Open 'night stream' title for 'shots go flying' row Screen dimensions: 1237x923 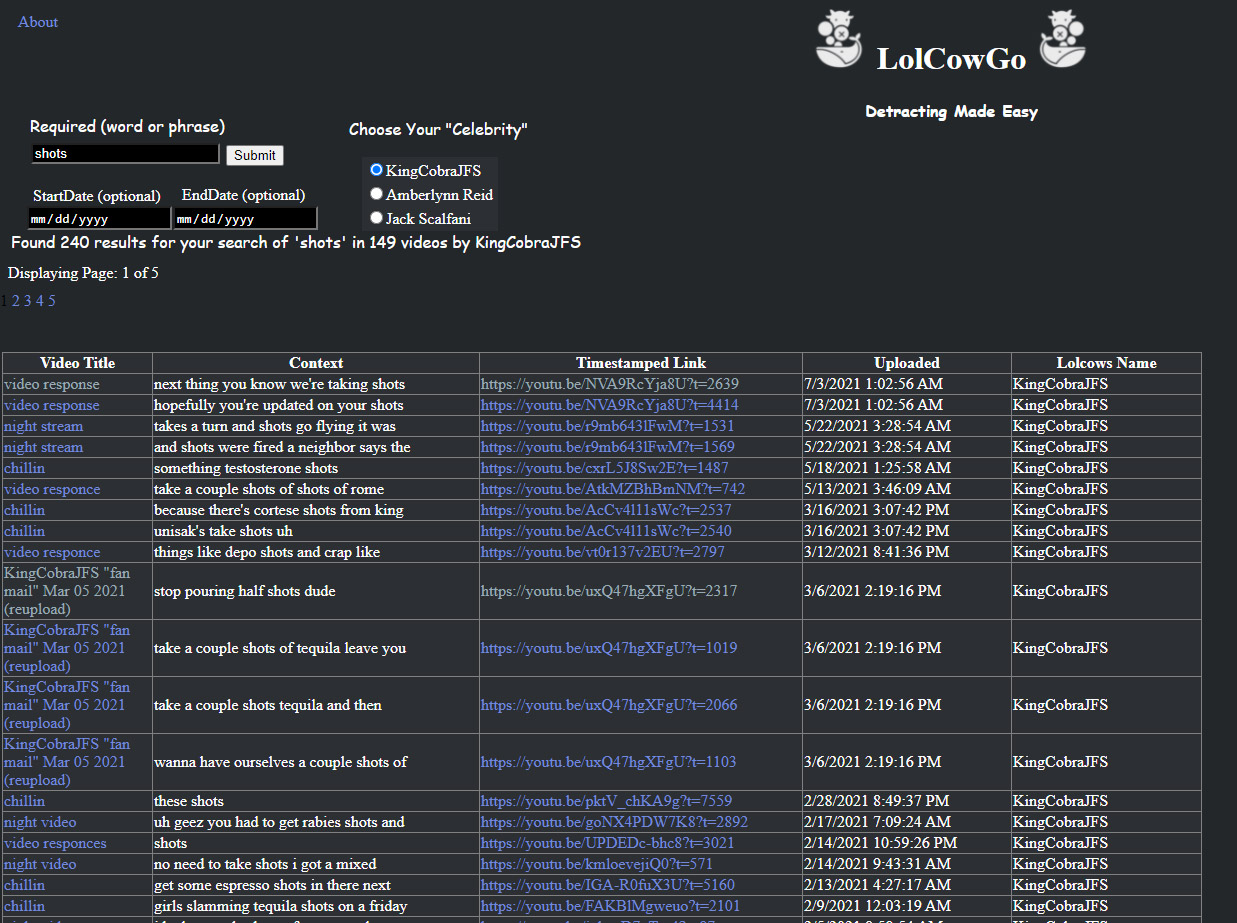pyautogui.click(x=44, y=426)
